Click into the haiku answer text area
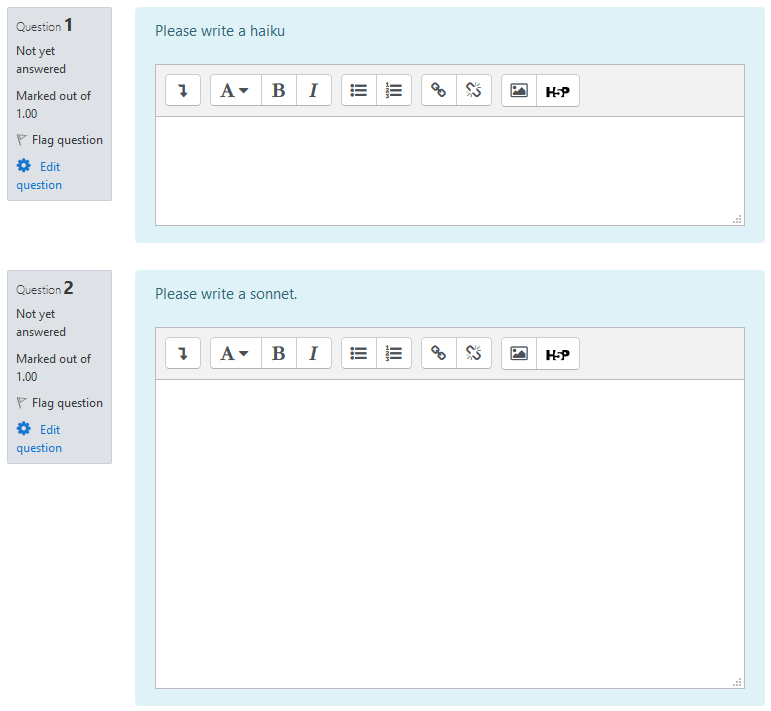 click(x=450, y=171)
